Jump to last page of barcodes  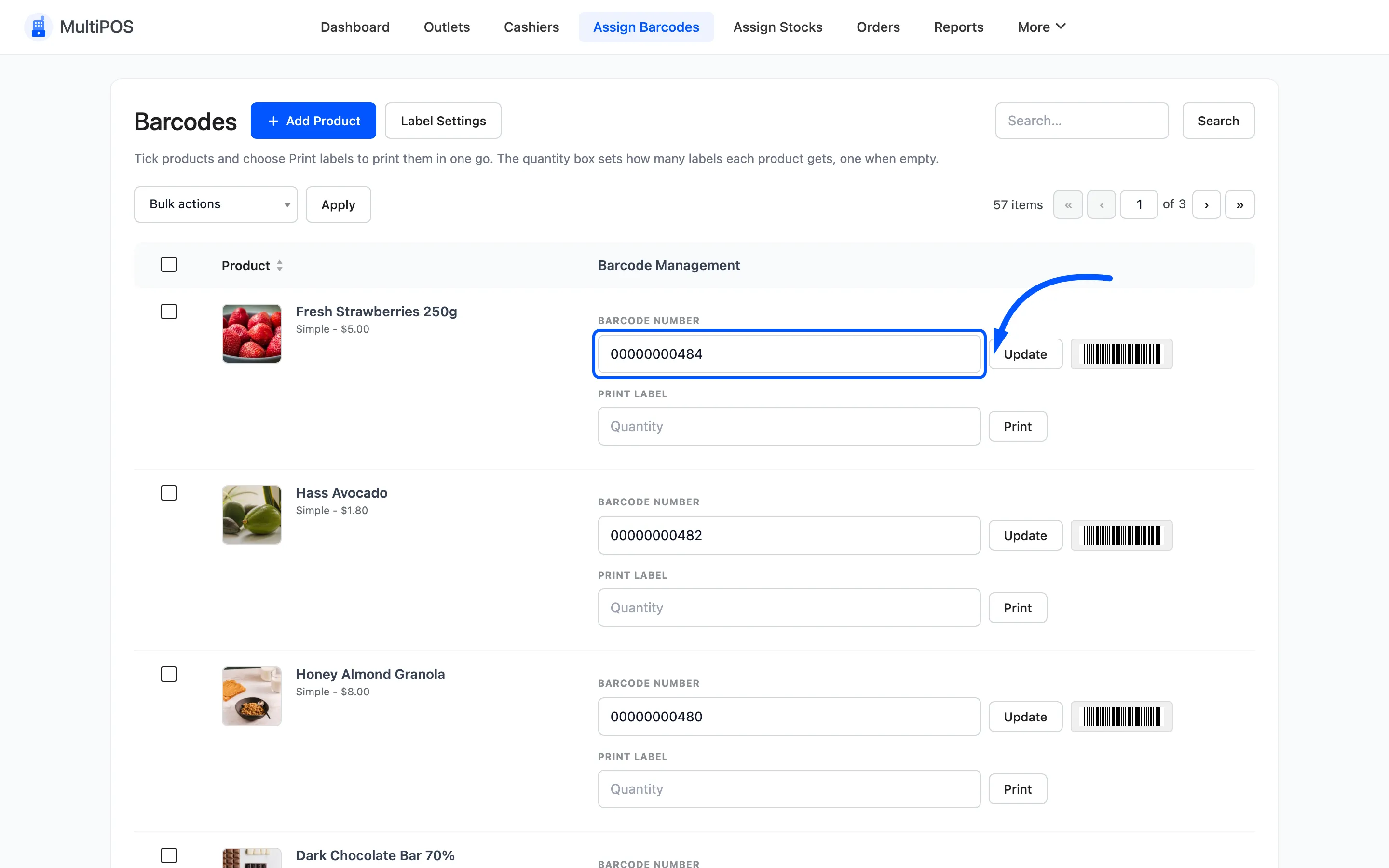click(x=1239, y=205)
